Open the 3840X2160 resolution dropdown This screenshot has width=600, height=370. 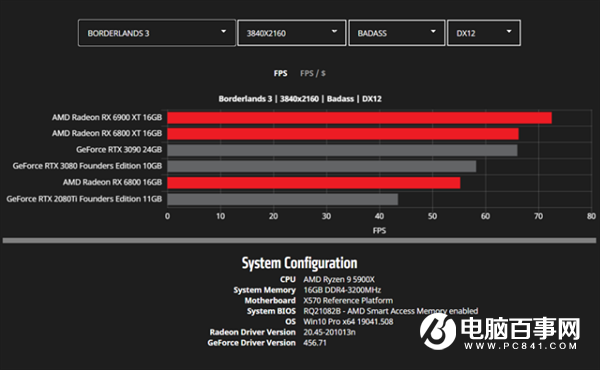click(292, 33)
